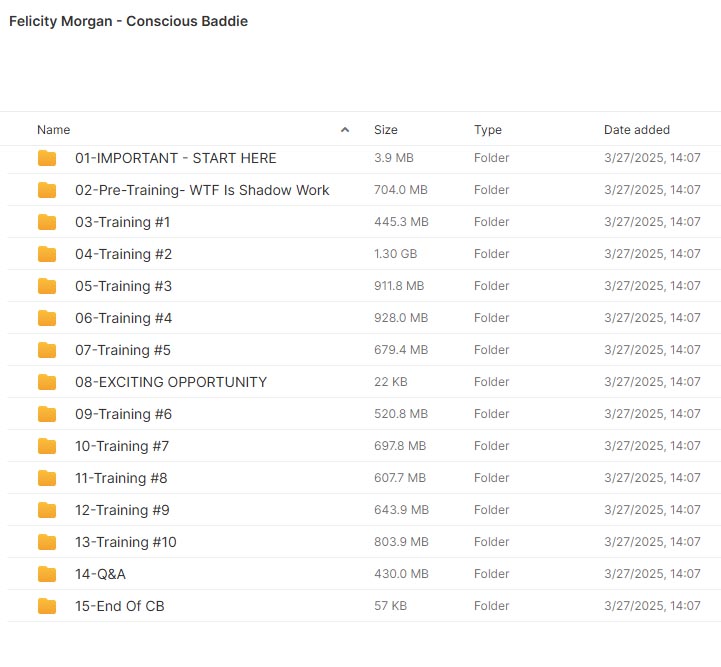The width and height of the screenshot is (721, 667).
Task: Click the date in the 01-IMPORTANT row
Action: (x=652, y=158)
